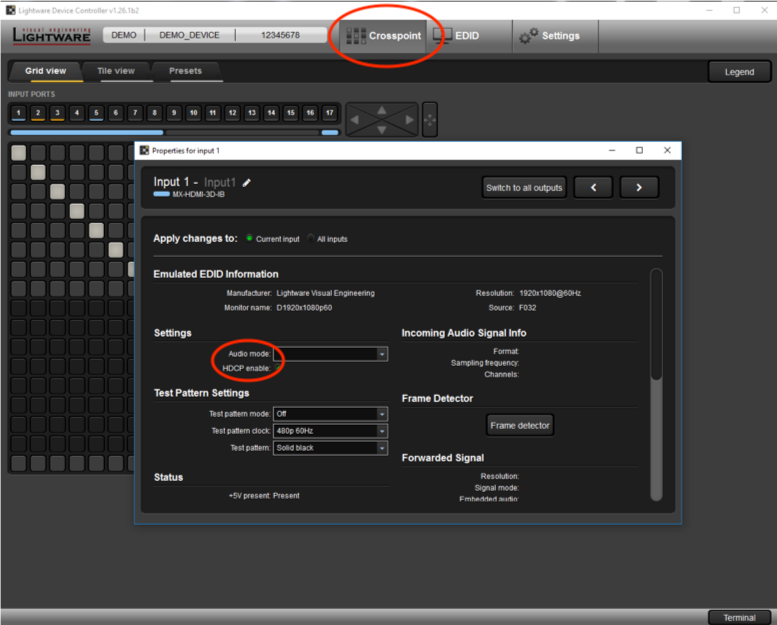Open the Crosspoint menu
This screenshot has height=625, width=777.
coord(384,36)
